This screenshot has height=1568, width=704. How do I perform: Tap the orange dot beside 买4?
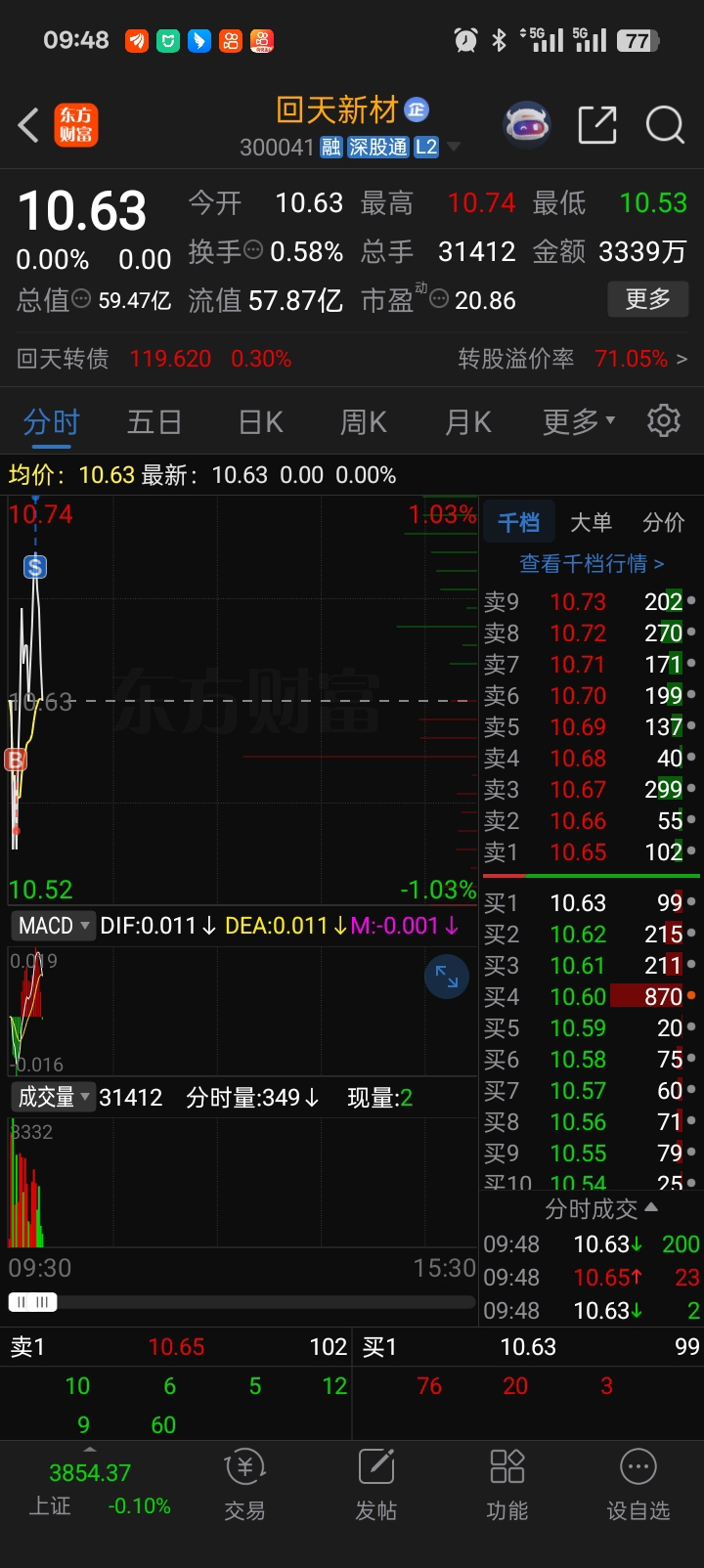click(691, 996)
